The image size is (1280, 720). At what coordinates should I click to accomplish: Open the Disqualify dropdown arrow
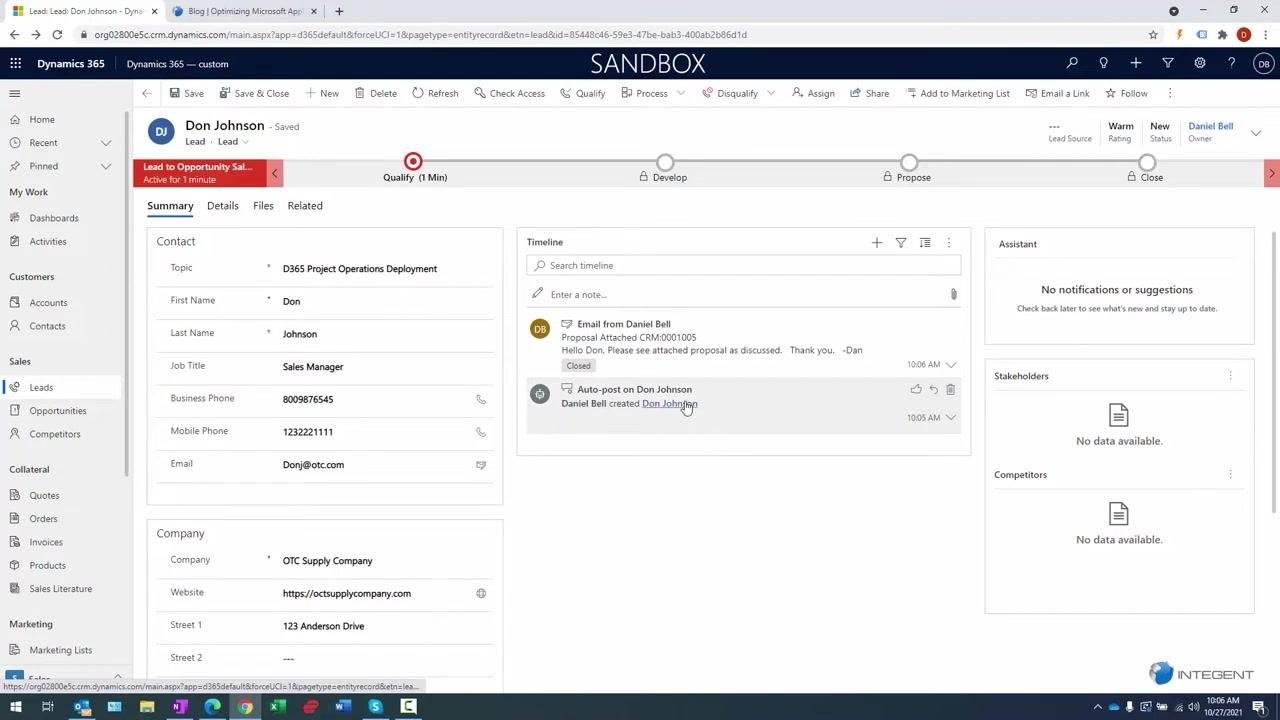point(771,93)
